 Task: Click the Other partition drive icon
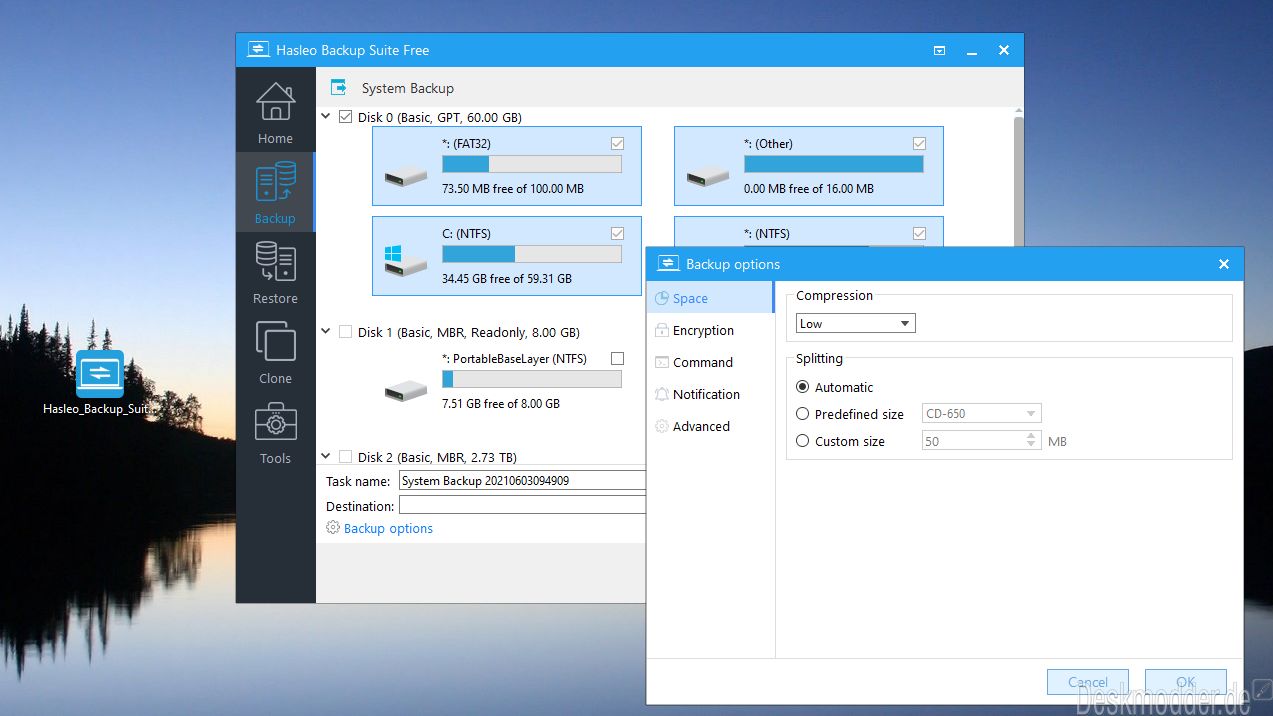(x=707, y=177)
